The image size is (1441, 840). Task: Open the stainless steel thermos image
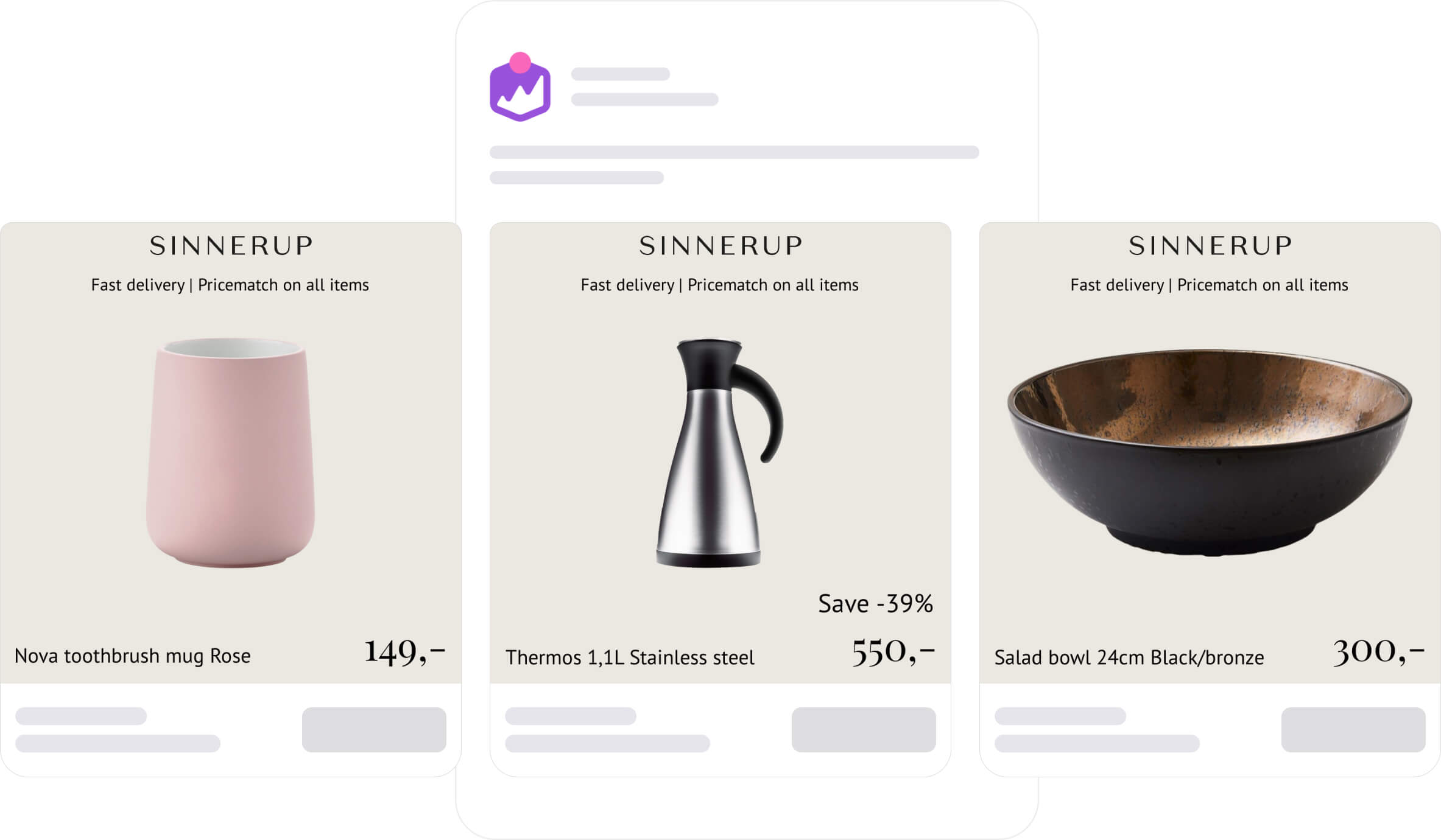(x=719, y=453)
